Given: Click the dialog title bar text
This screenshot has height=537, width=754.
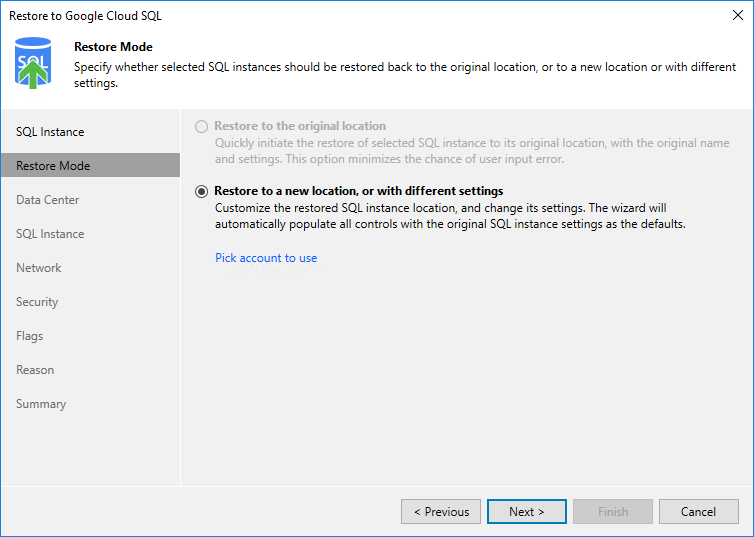Looking at the screenshot, I should [x=85, y=15].
